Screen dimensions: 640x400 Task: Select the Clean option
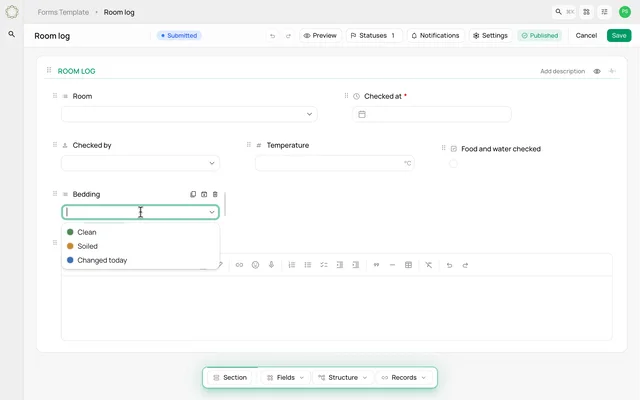[x=140, y=232]
